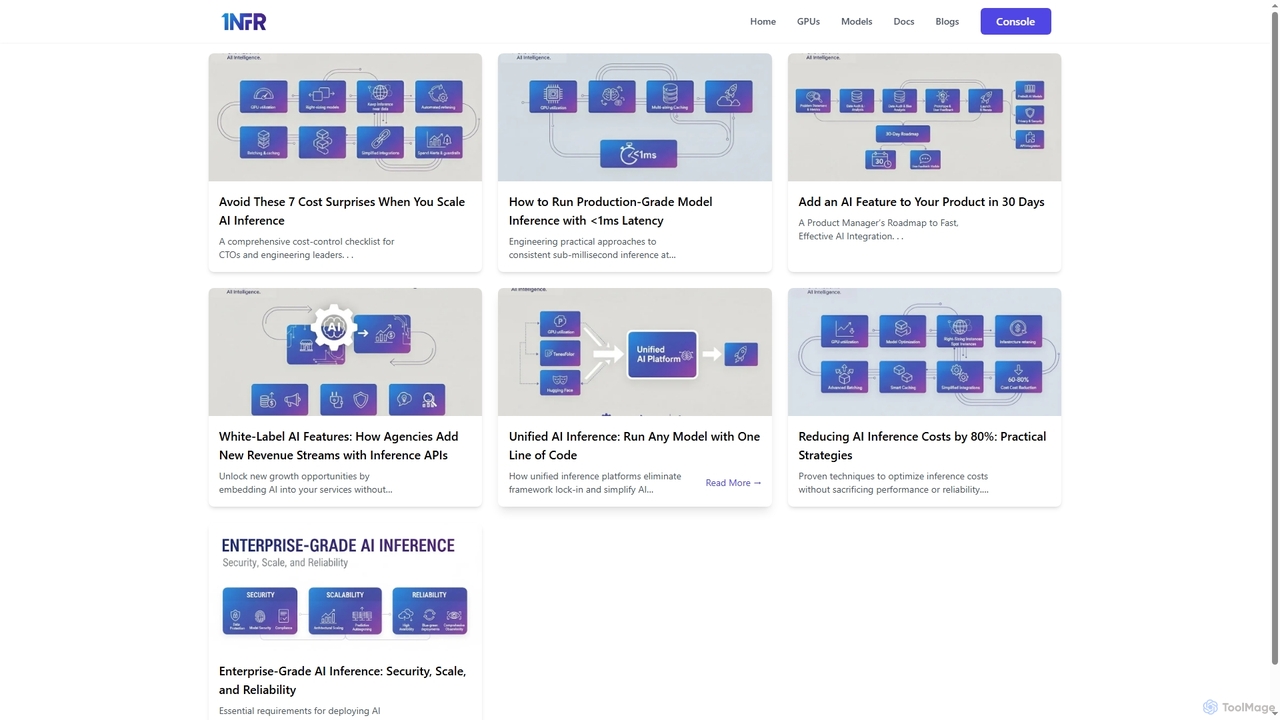Open the Docs nav link
Viewport: 1280px width, 720px height.
click(904, 21)
